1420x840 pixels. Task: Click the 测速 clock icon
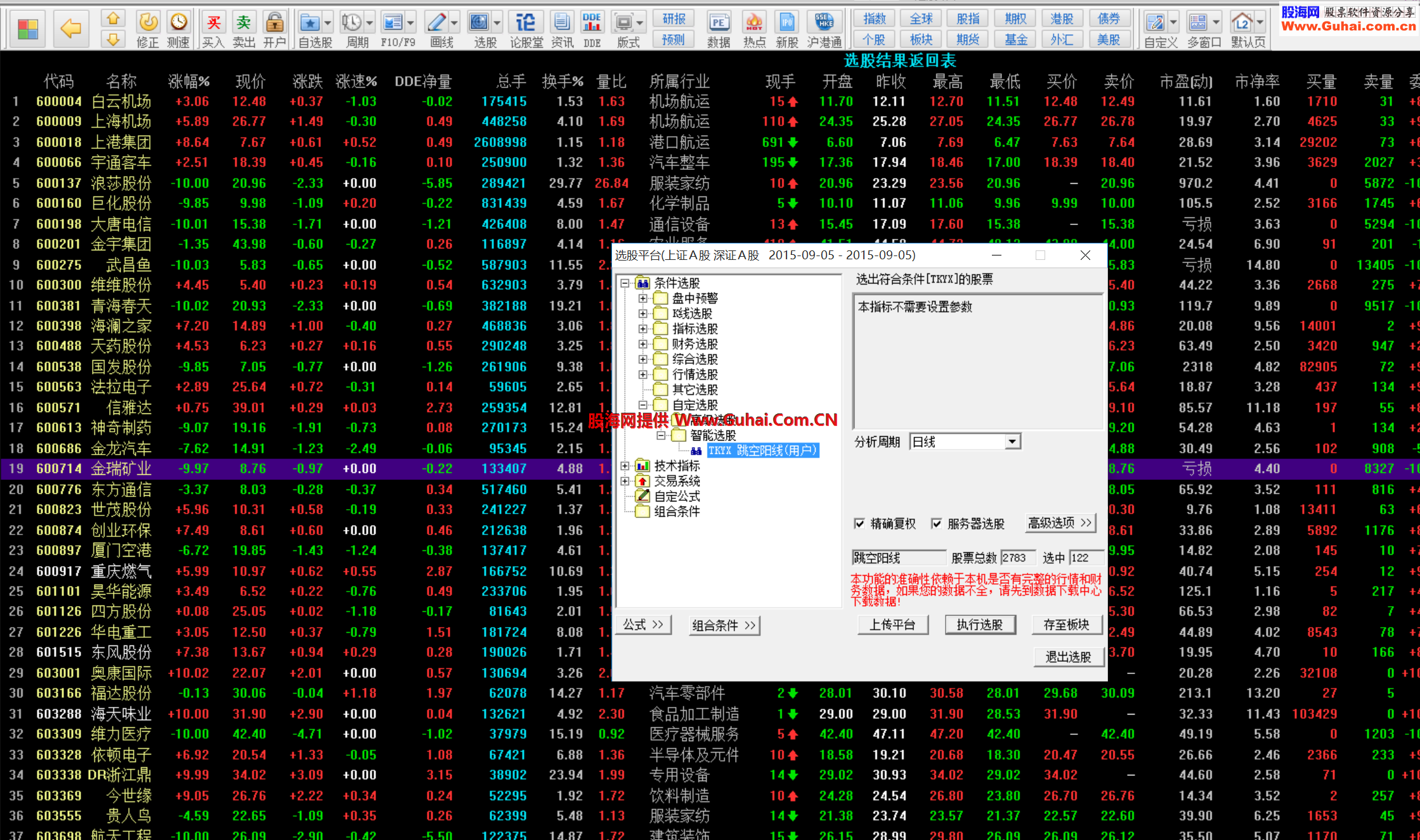pos(178,22)
